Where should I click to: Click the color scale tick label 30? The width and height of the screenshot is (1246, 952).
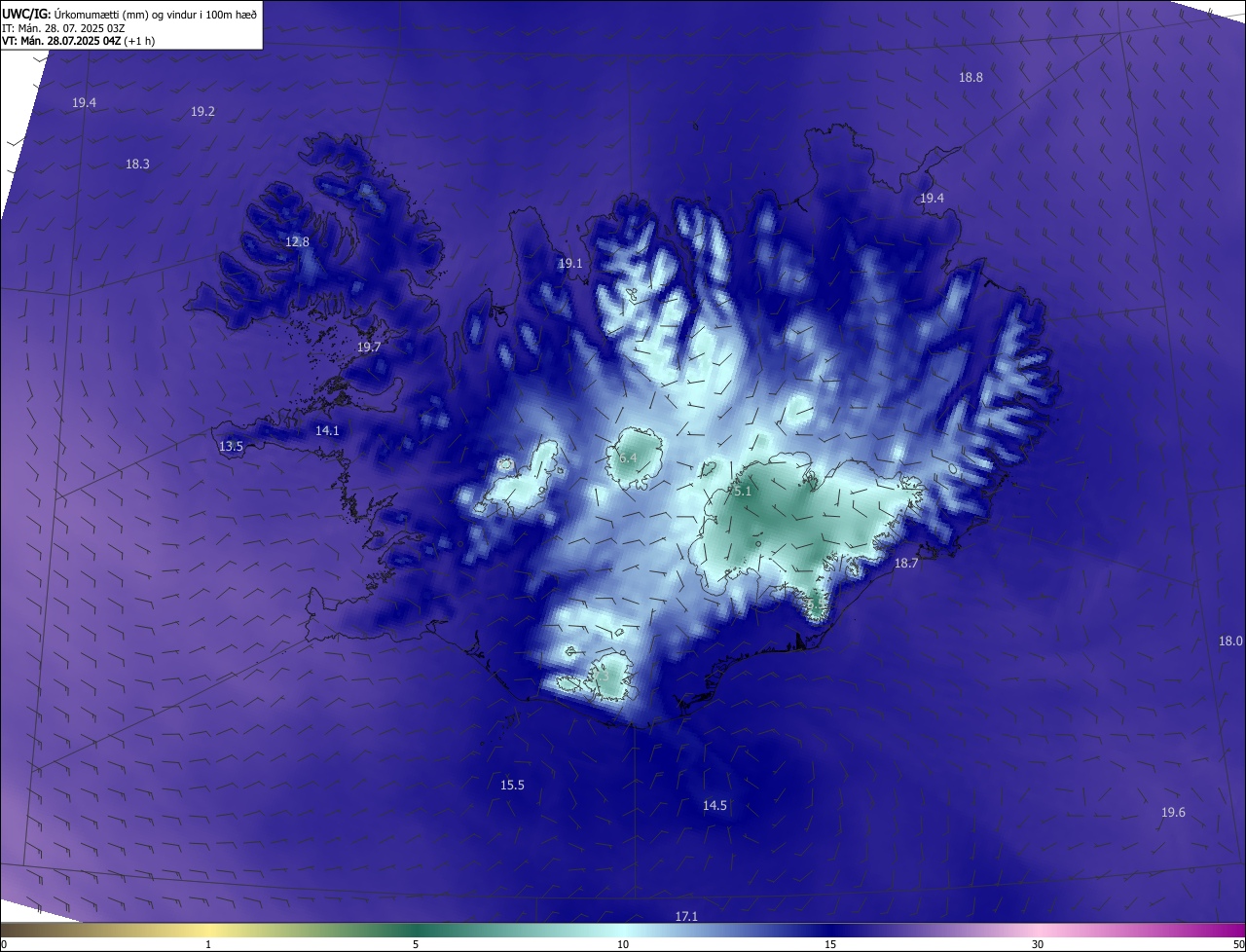[x=1038, y=944]
